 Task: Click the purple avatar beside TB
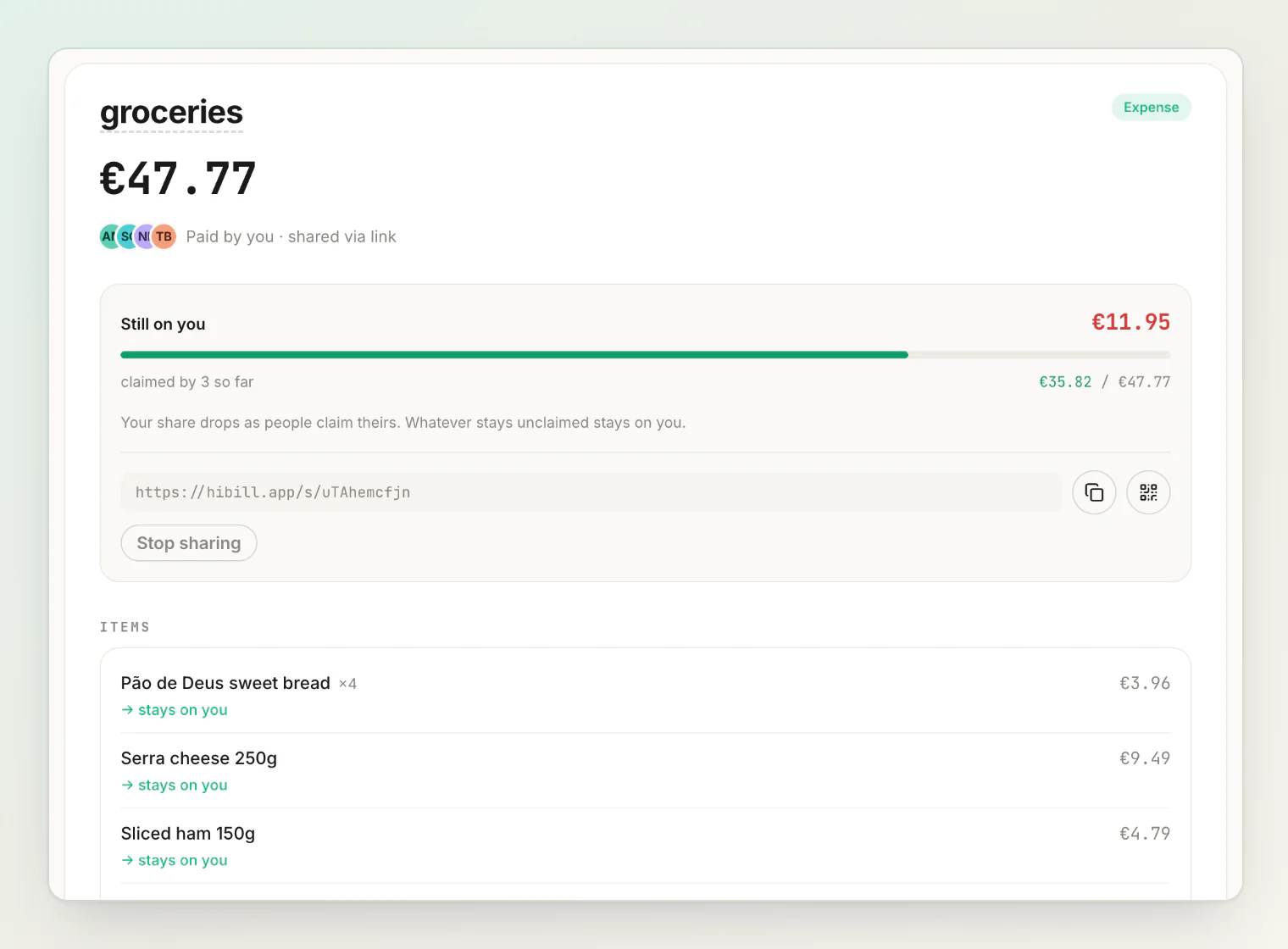click(x=145, y=236)
